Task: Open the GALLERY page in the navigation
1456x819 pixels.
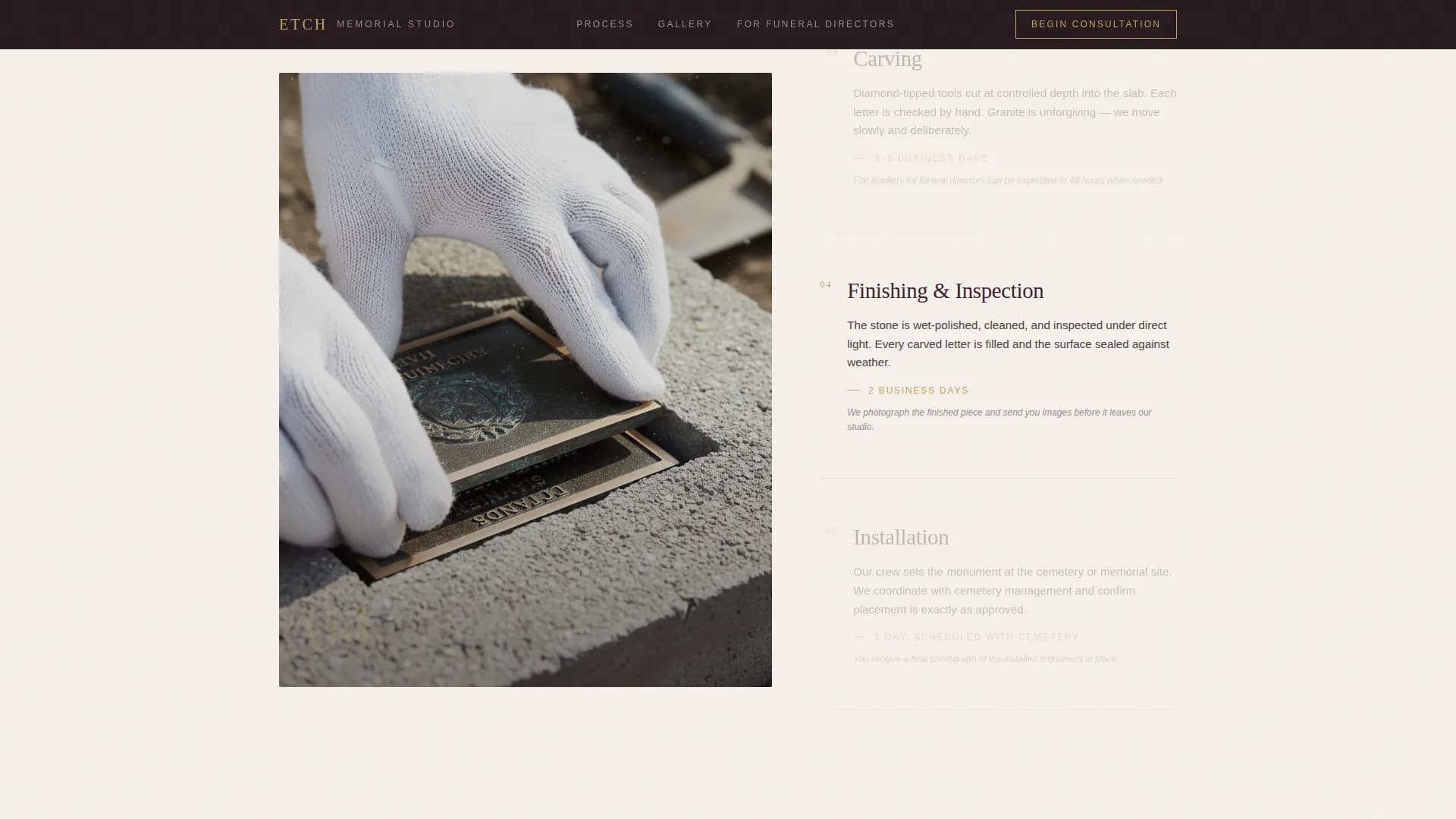Action: click(685, 24)
